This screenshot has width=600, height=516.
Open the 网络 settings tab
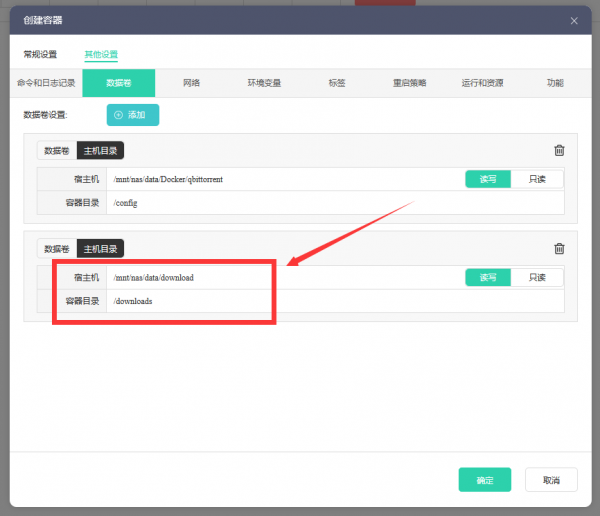[193, 83]
